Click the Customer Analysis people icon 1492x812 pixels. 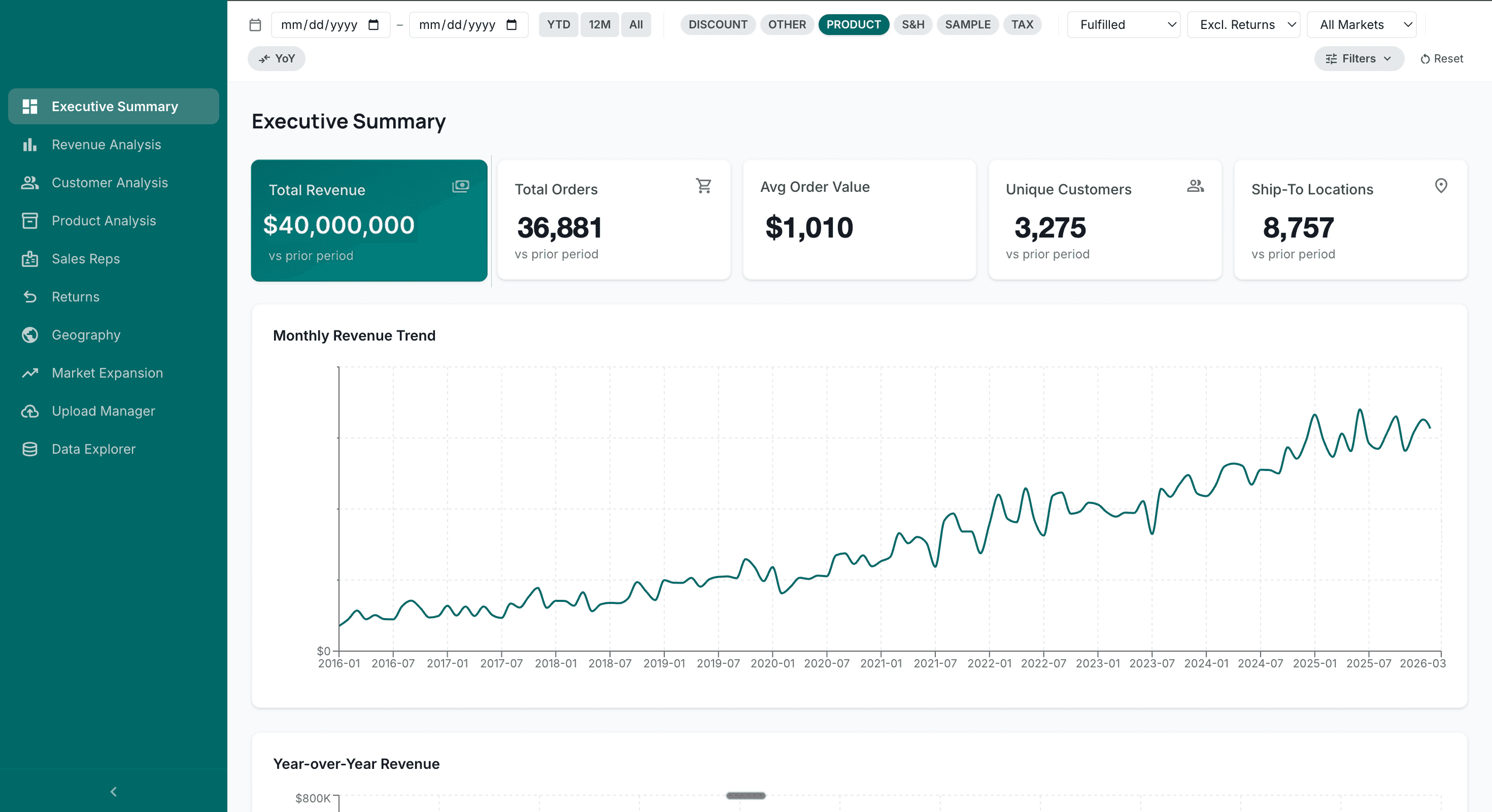(29, 183)
